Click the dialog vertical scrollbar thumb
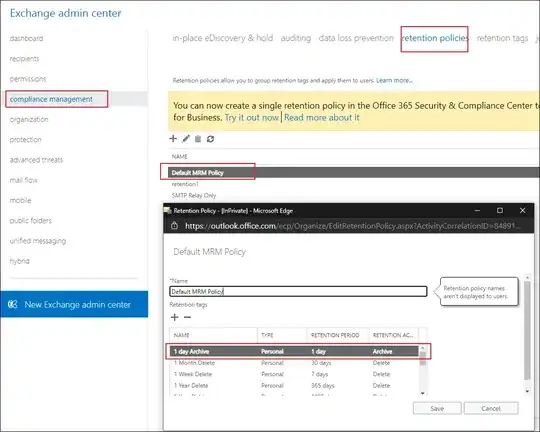 coord(527,330)
